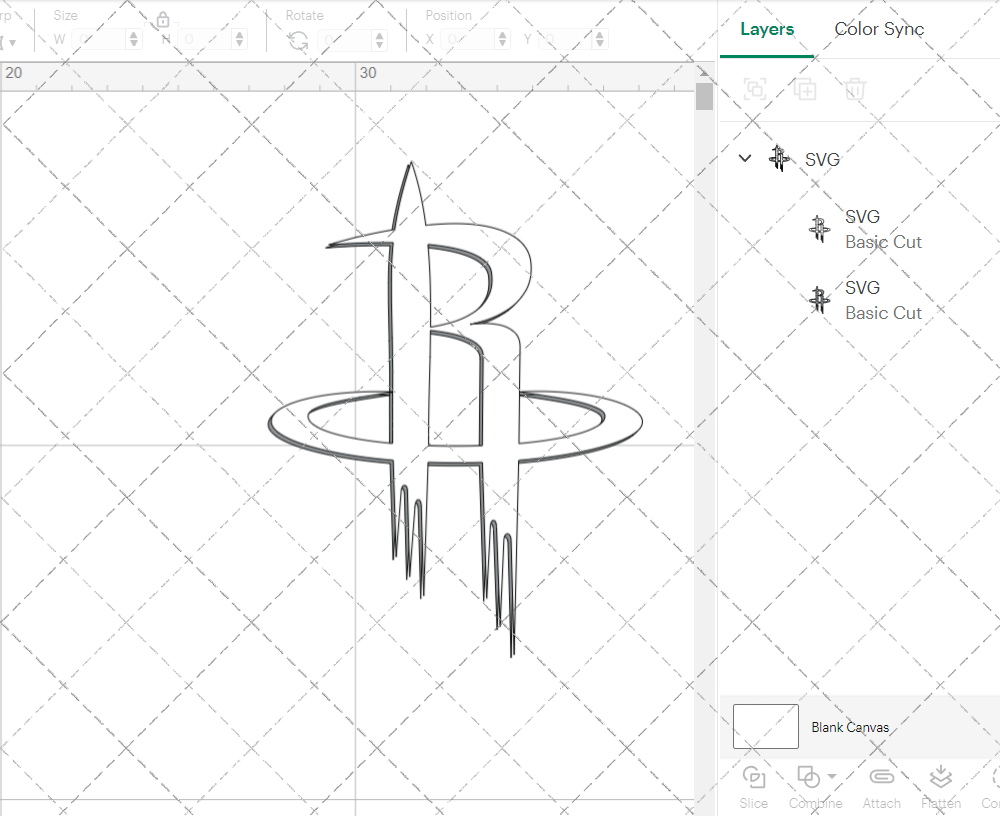
Task: Click the Flatten tool
Action: tap(941, 787)
